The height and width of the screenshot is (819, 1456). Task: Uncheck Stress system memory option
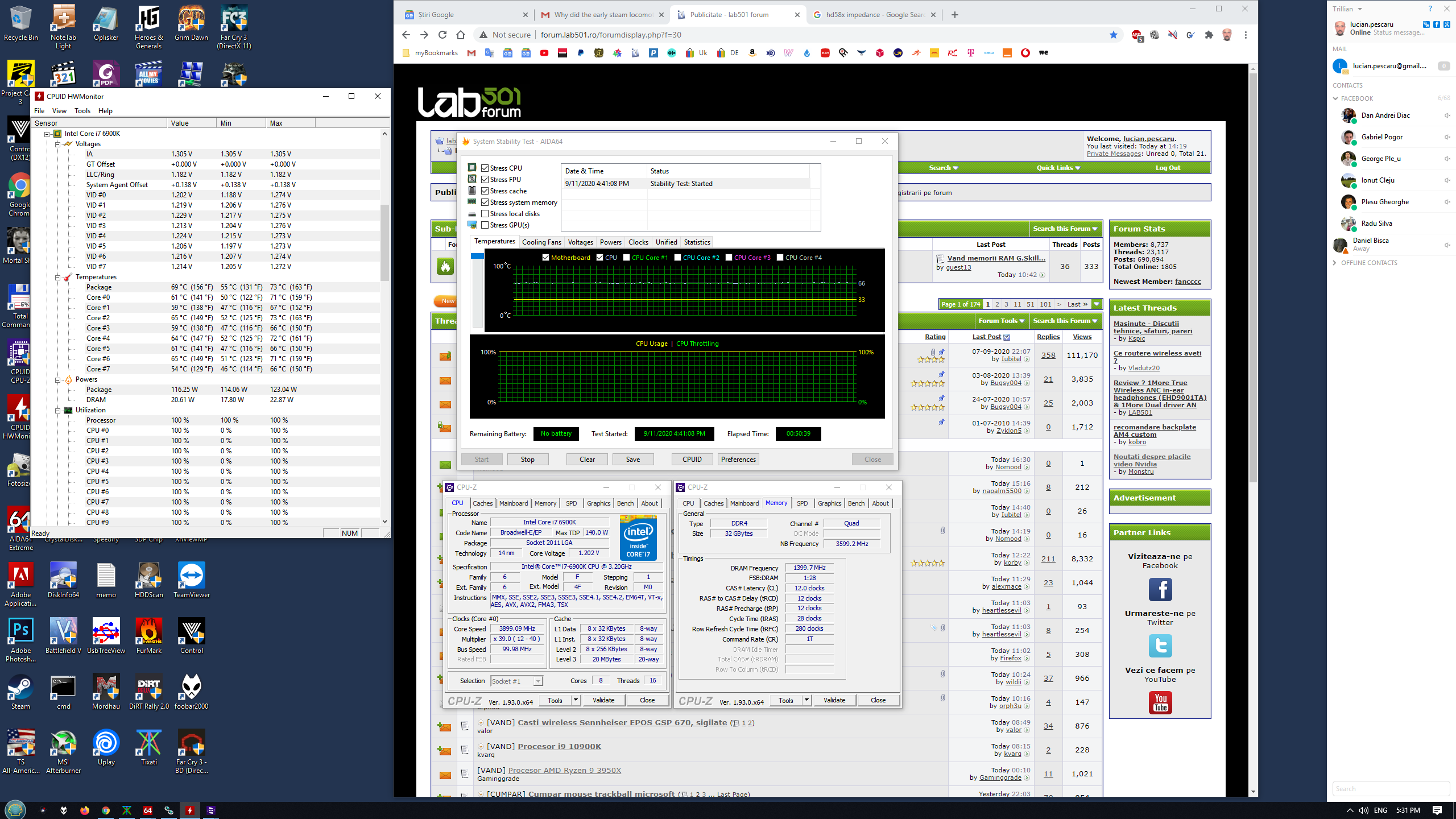point(485,202)
